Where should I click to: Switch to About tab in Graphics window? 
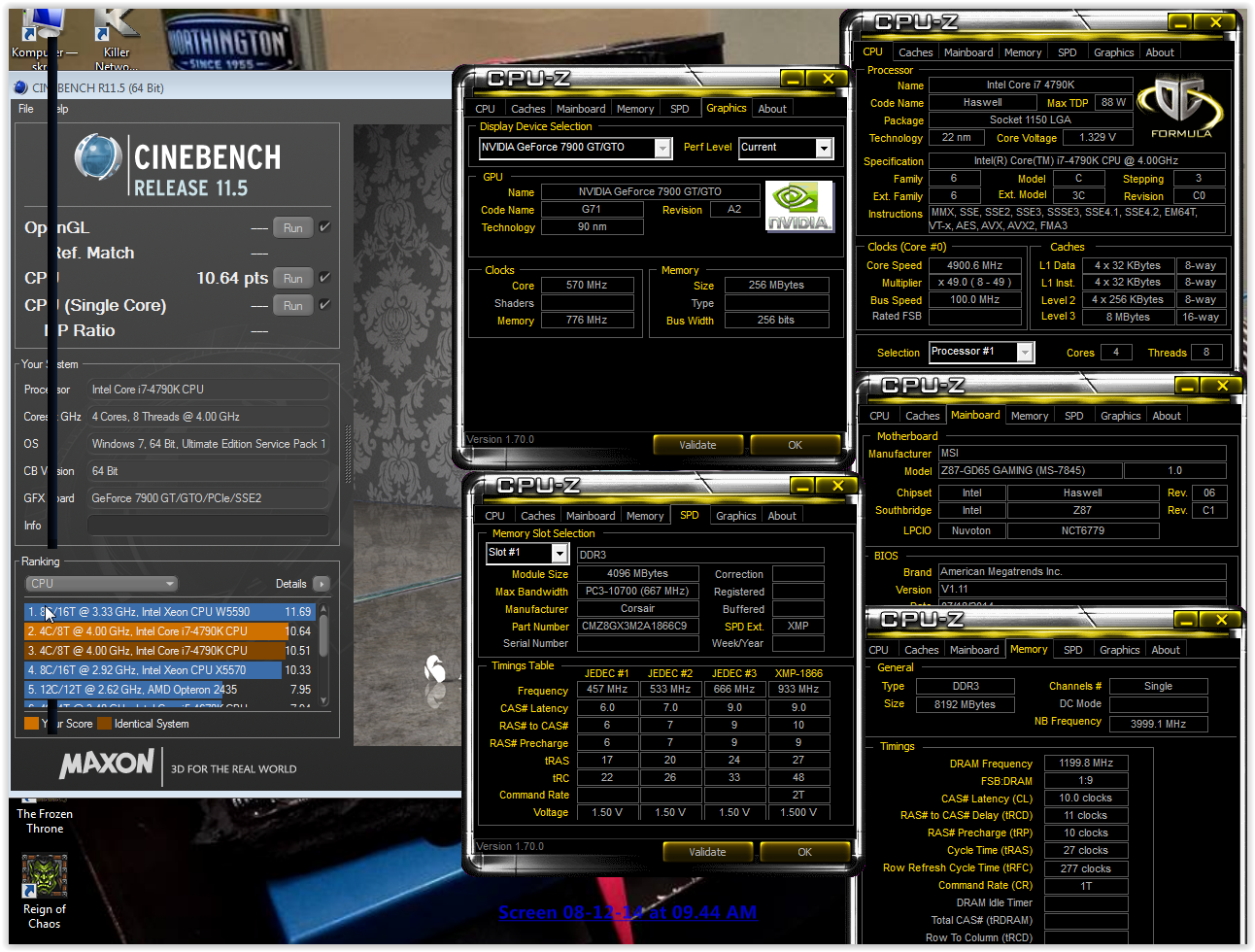coord(772,109)
